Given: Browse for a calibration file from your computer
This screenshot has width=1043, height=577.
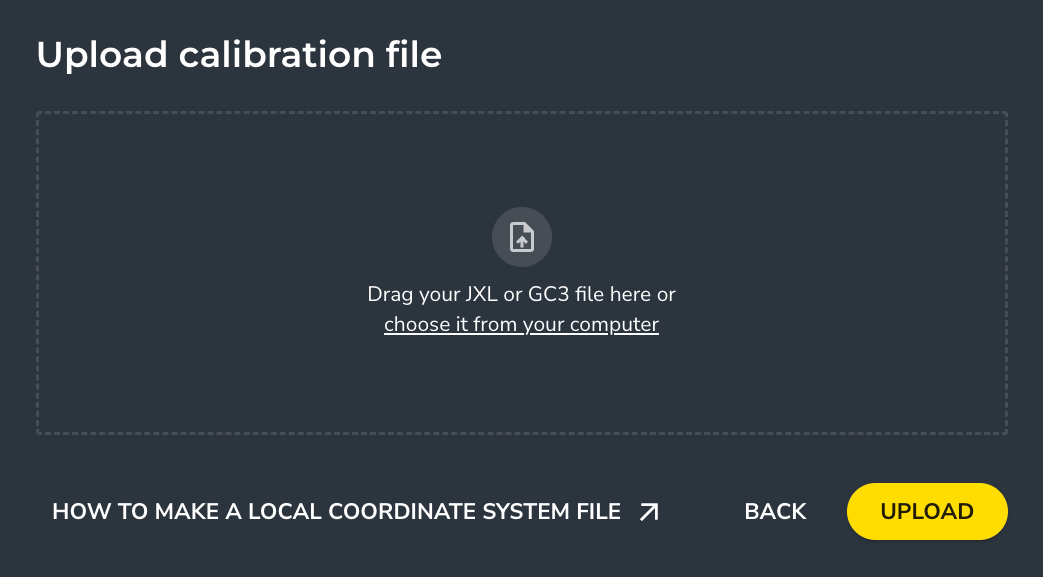Looking at the screenshot, I should point(521,324).
